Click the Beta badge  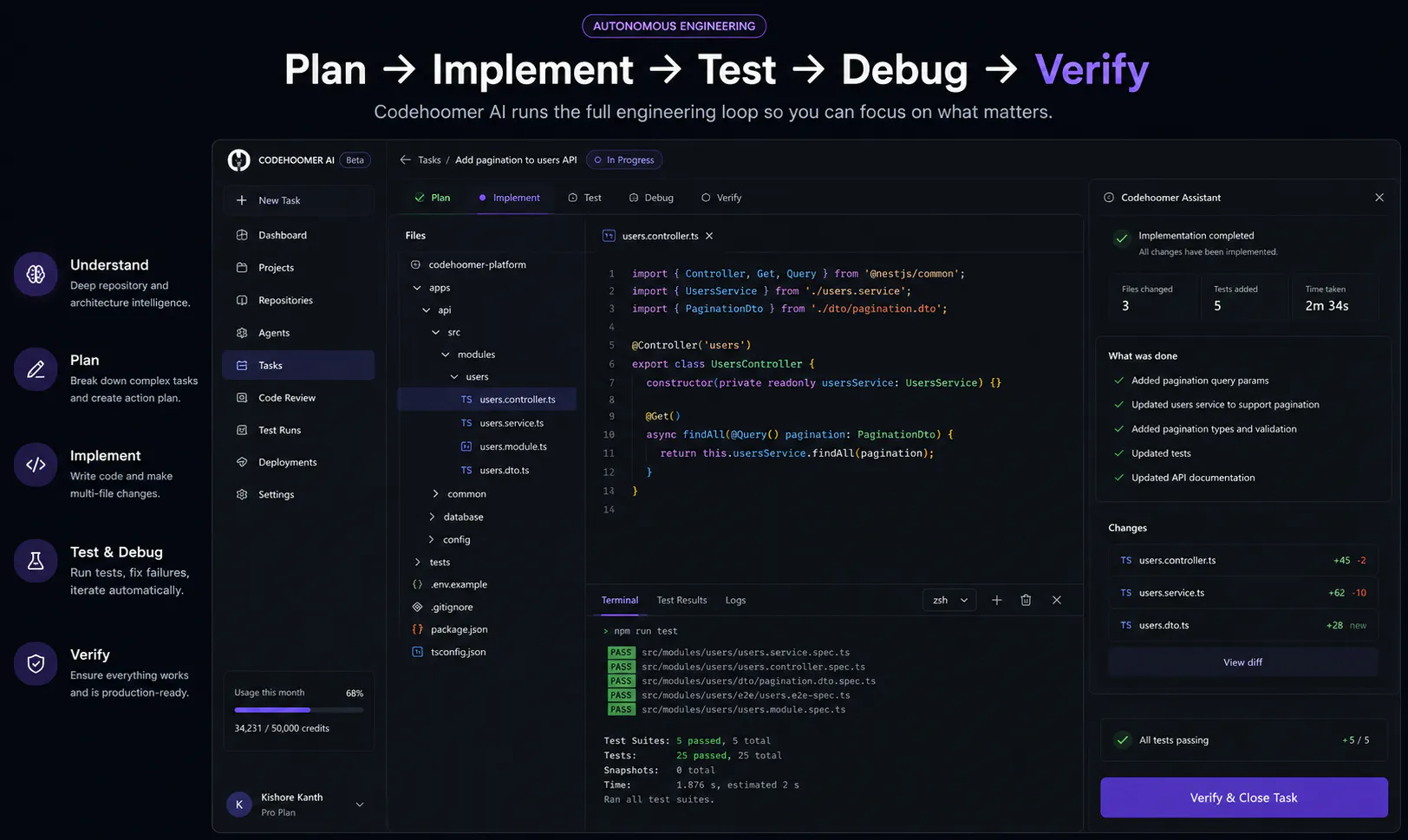355,160
